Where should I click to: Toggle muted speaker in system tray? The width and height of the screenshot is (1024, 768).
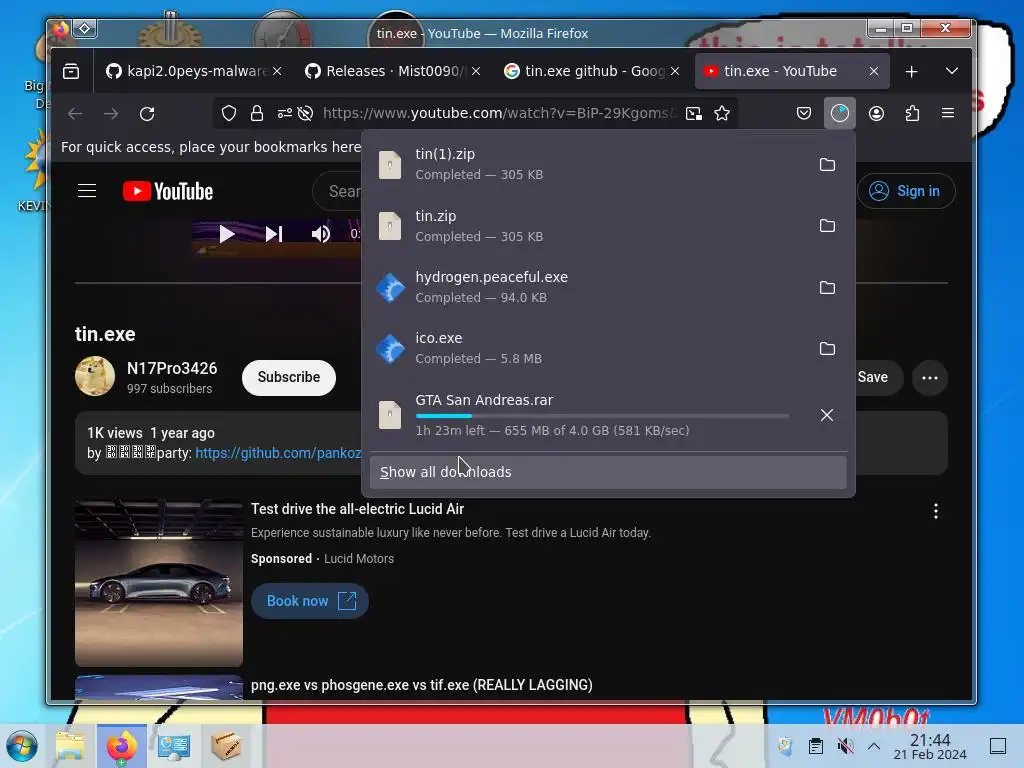(x=845, y=746)
